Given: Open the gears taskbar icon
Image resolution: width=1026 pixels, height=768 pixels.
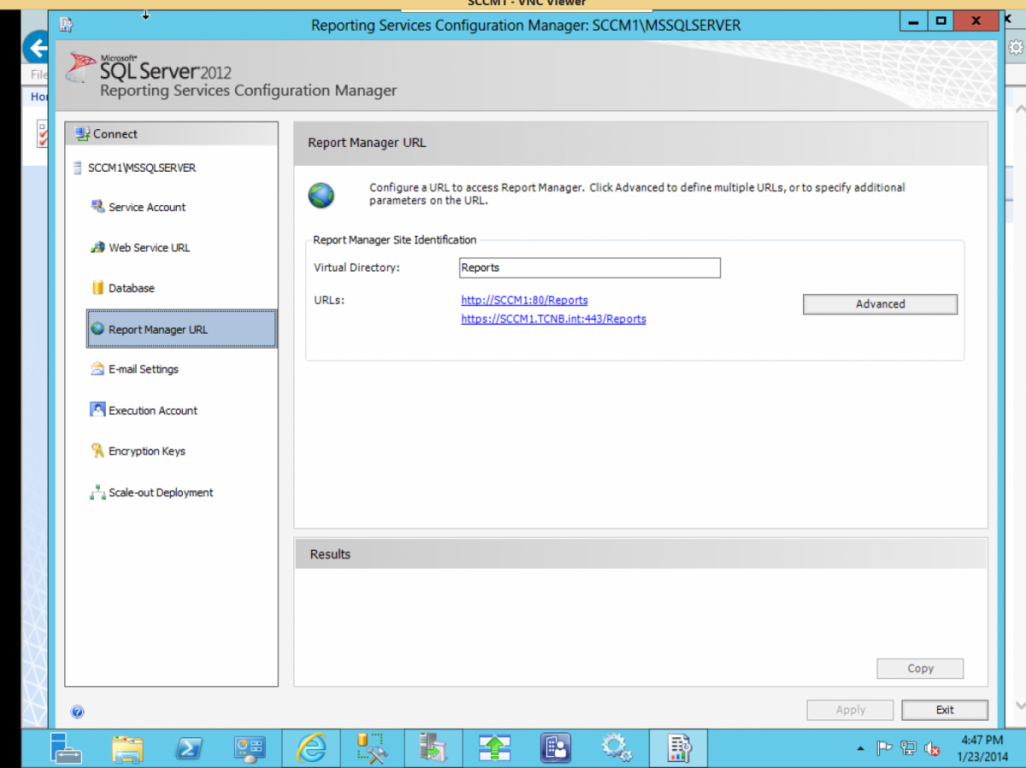Looking at the screenshot, I should coord(616,748).
